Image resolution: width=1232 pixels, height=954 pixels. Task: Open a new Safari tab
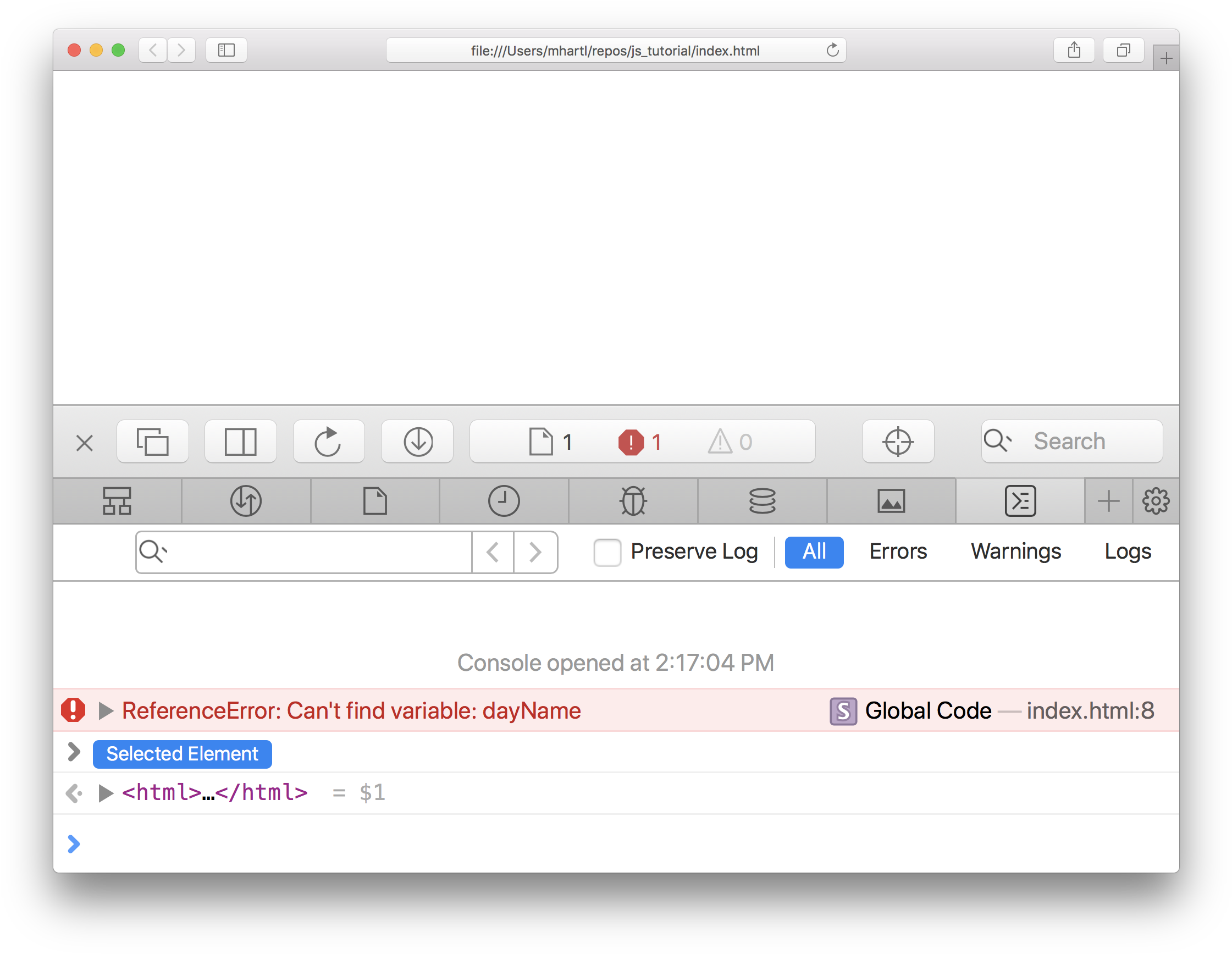[x=1166, y=58]
